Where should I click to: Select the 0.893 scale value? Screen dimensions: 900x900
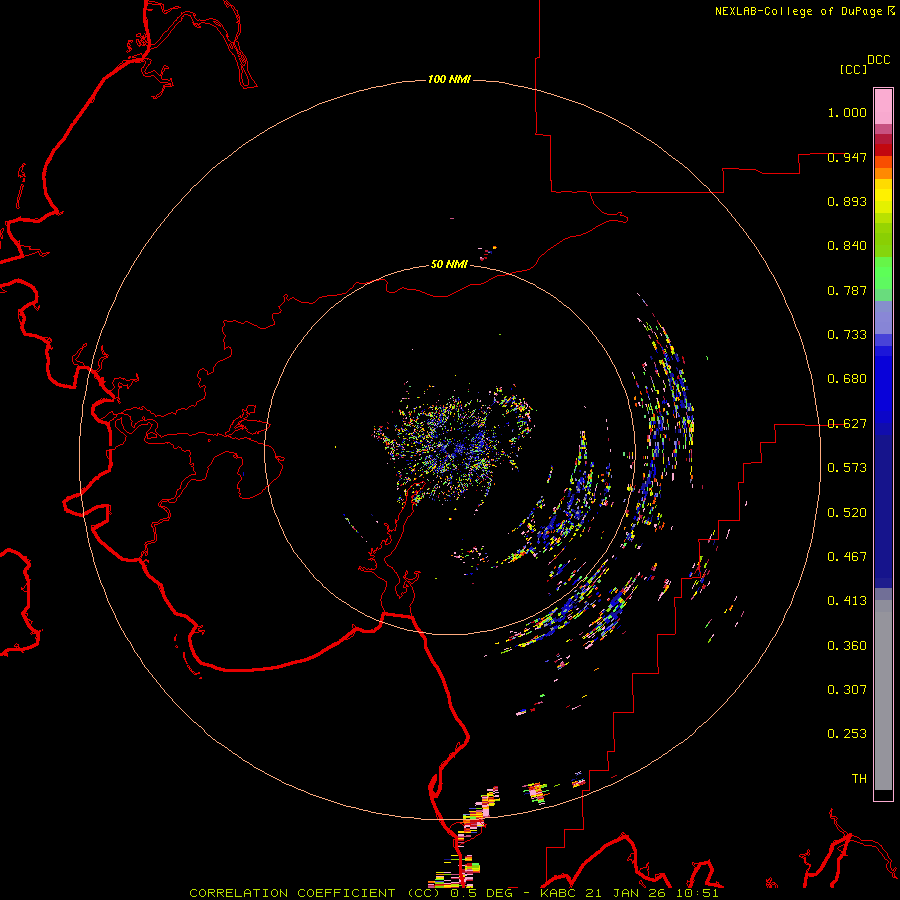click(x=847, y=201)
